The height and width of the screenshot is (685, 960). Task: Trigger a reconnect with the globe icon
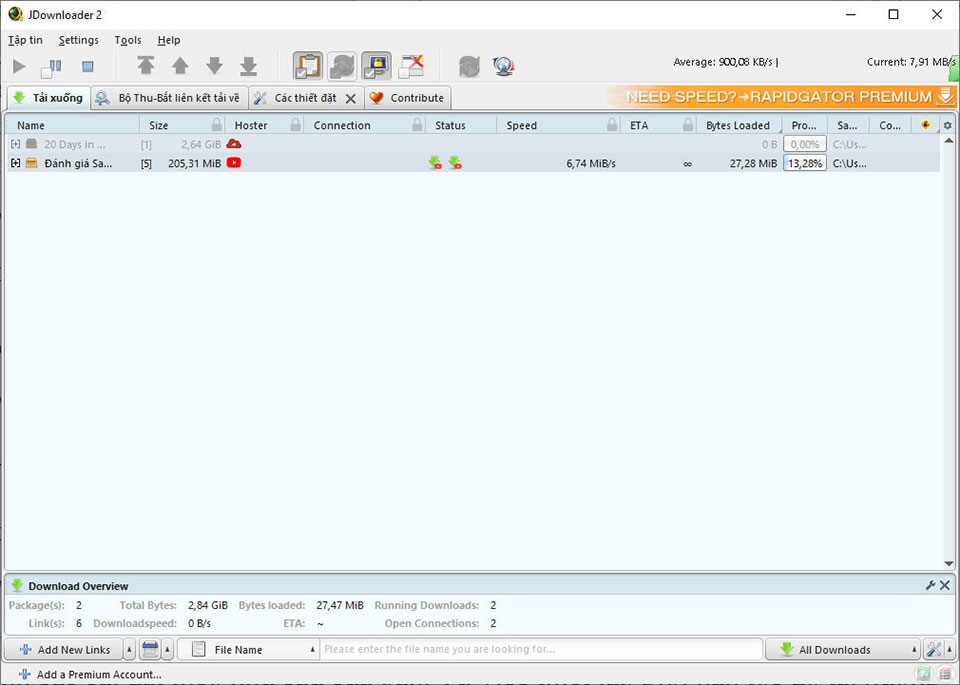tap(504, 66)
